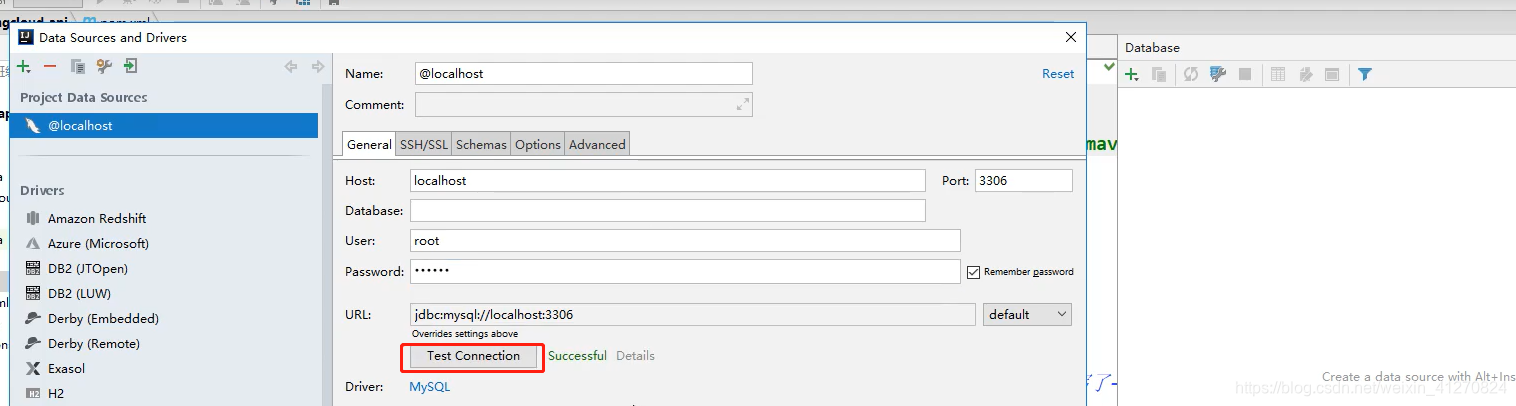Viewport: 1516px width, 406px height.
Task: Click the Port field showing 3306
Action: pyautogui.click(x=1023, y=181)
